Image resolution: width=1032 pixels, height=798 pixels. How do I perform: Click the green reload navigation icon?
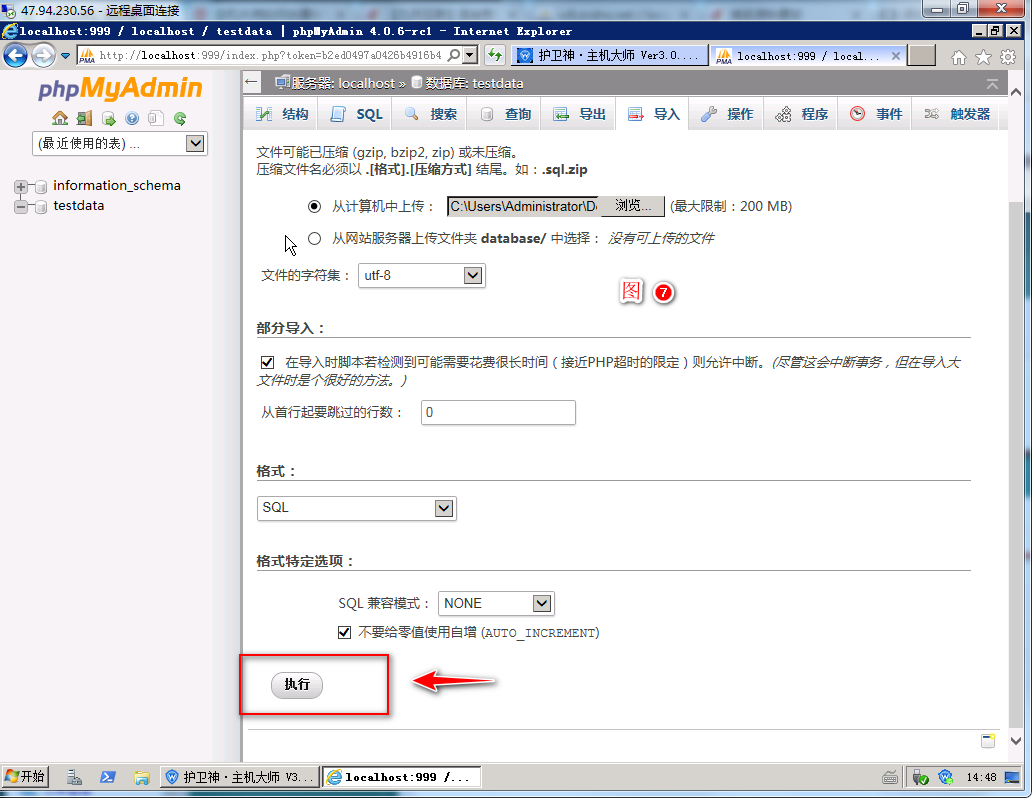(180, 118)
